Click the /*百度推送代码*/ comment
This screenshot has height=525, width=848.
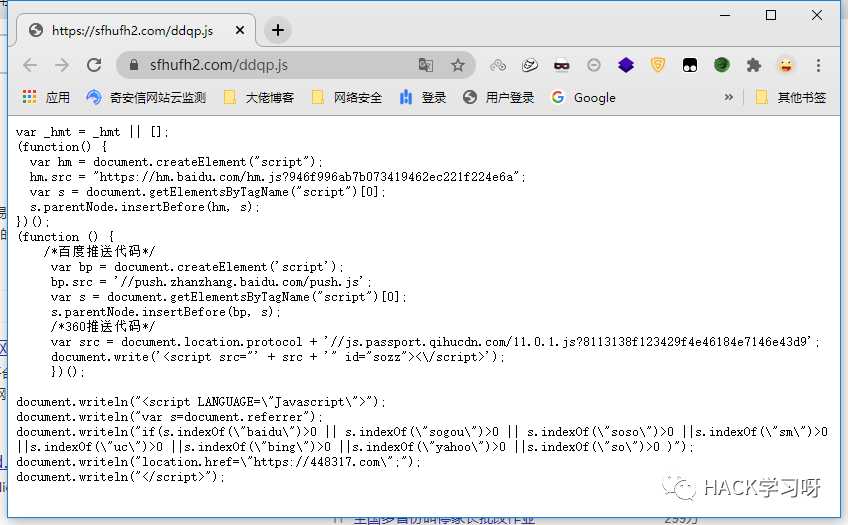(x=100, y=251)
